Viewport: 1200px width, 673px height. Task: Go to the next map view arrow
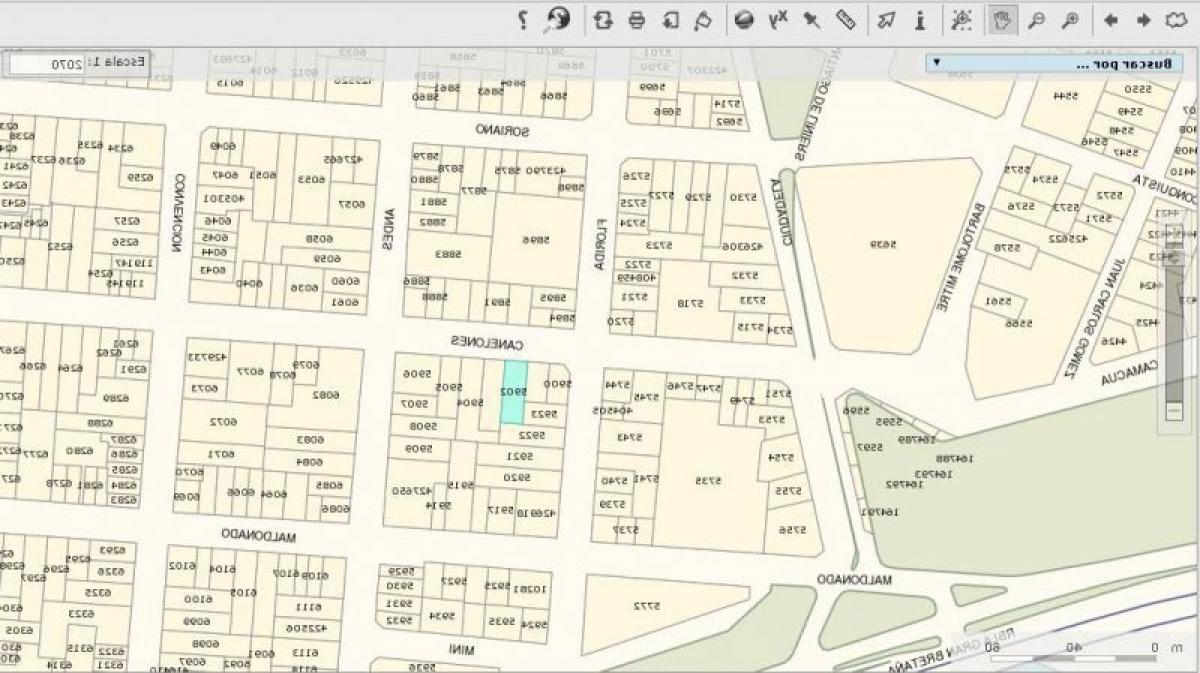click(1110, 20)
